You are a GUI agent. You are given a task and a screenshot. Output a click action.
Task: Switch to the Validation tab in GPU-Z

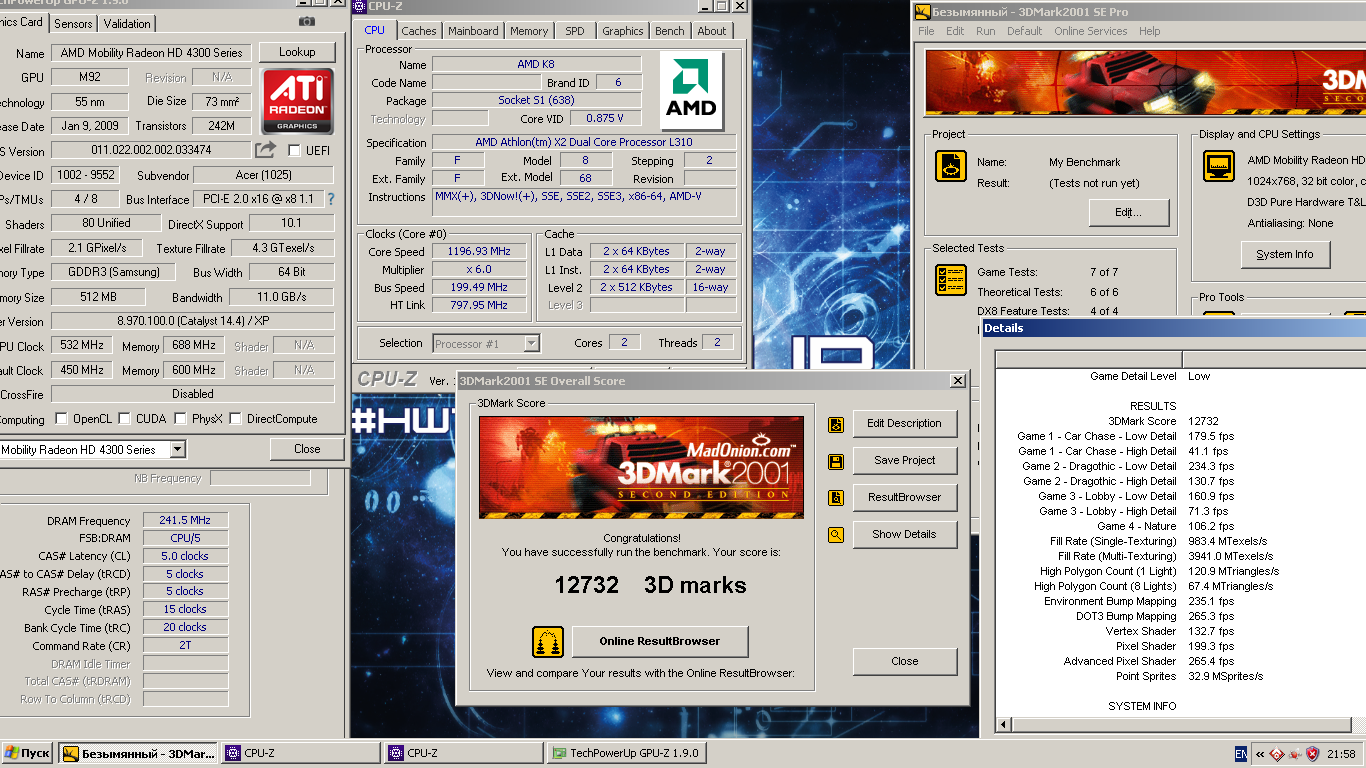tap(127, 23)
